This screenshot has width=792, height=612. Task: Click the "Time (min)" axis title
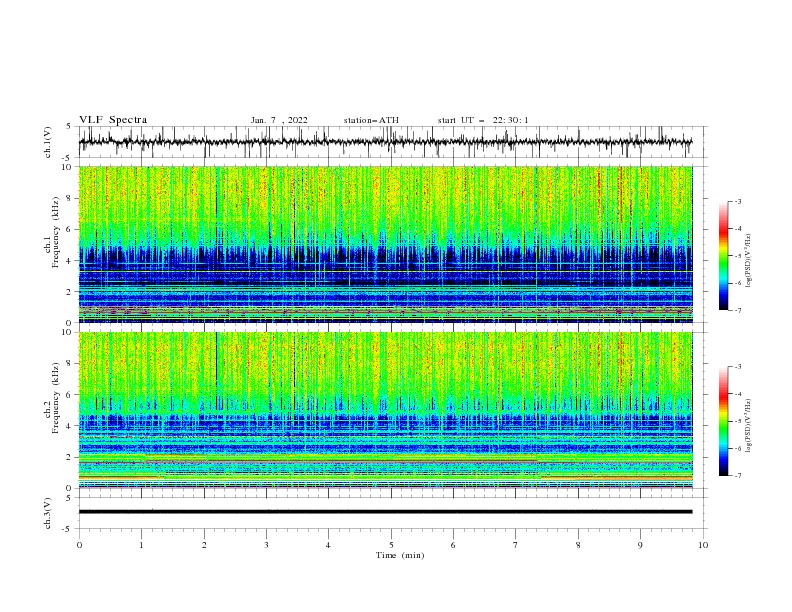tap(400, 555)
